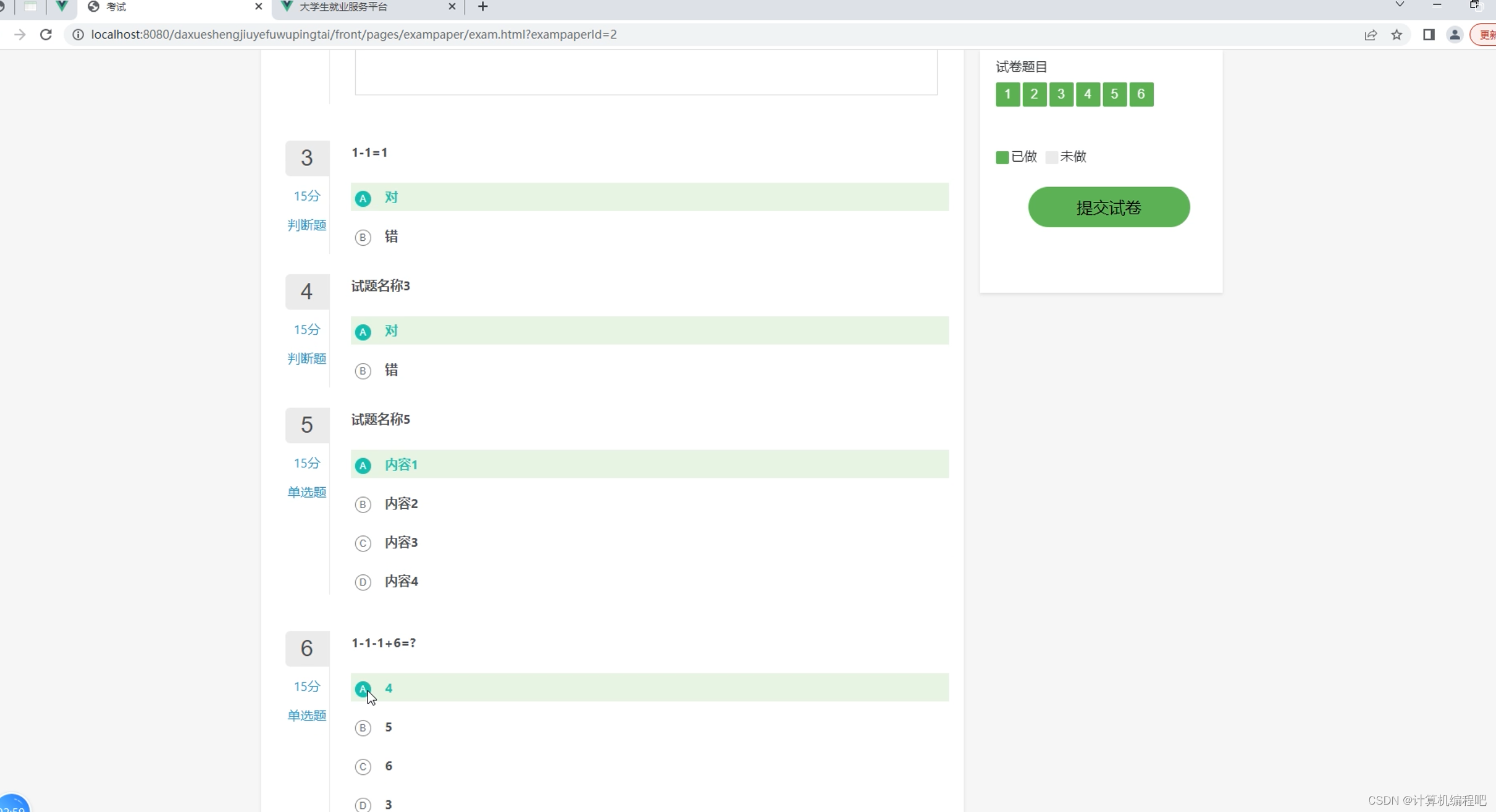
Task: Click the browser page reload icon
Action: [46, 35]
